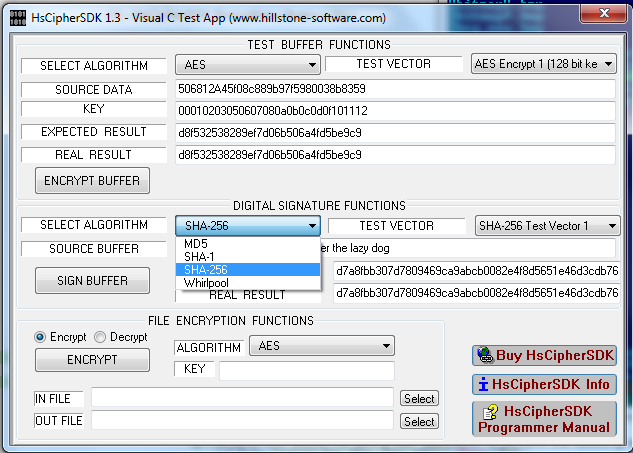This screenshot has height=453, width=633.
Task: Open the HsCipherSDK Programmer Manual
Action: pyautogui.click(x=544, y=419)
